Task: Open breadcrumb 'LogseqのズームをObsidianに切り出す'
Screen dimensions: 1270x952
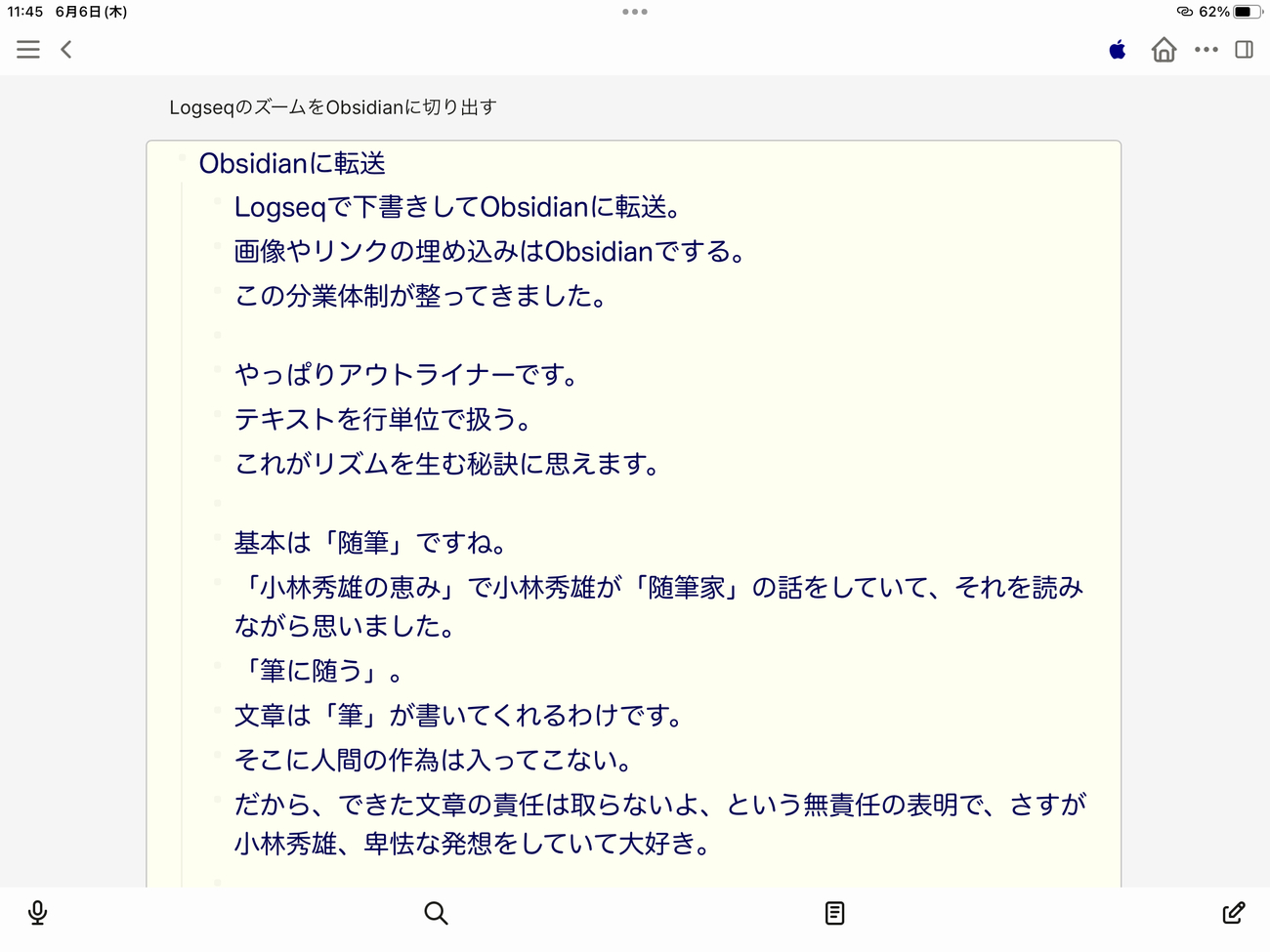Action: 333,107
